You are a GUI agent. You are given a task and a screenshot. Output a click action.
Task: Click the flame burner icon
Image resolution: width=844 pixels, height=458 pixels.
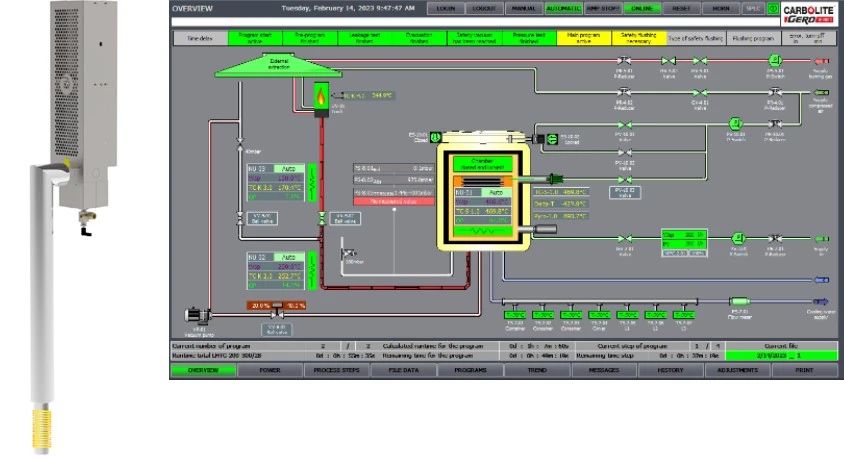click(320, 96)
